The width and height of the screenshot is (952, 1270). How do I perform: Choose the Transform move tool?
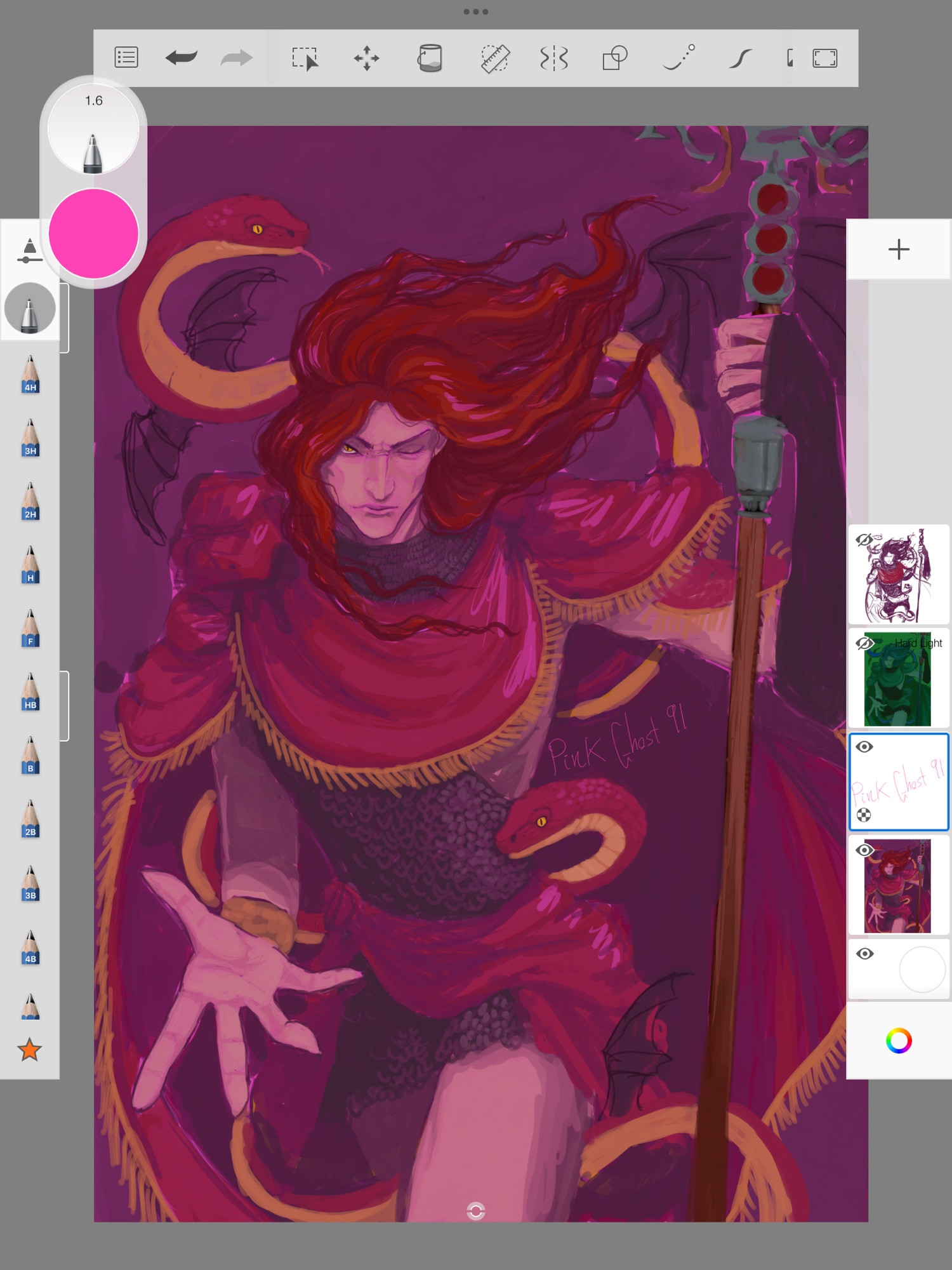pyautogui.click(x=367, y=58)
